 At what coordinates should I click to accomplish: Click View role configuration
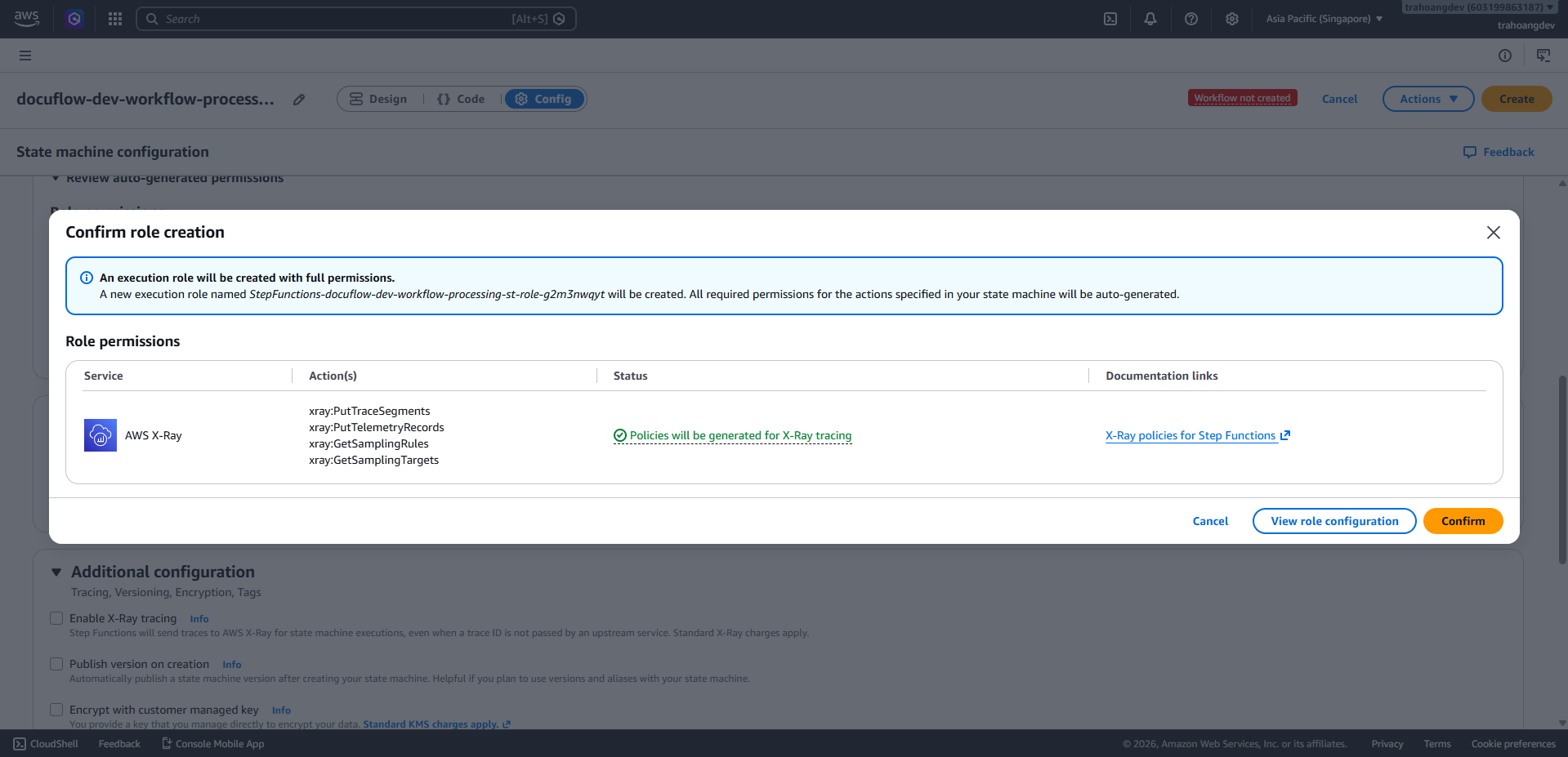[x=1334, y=521]
